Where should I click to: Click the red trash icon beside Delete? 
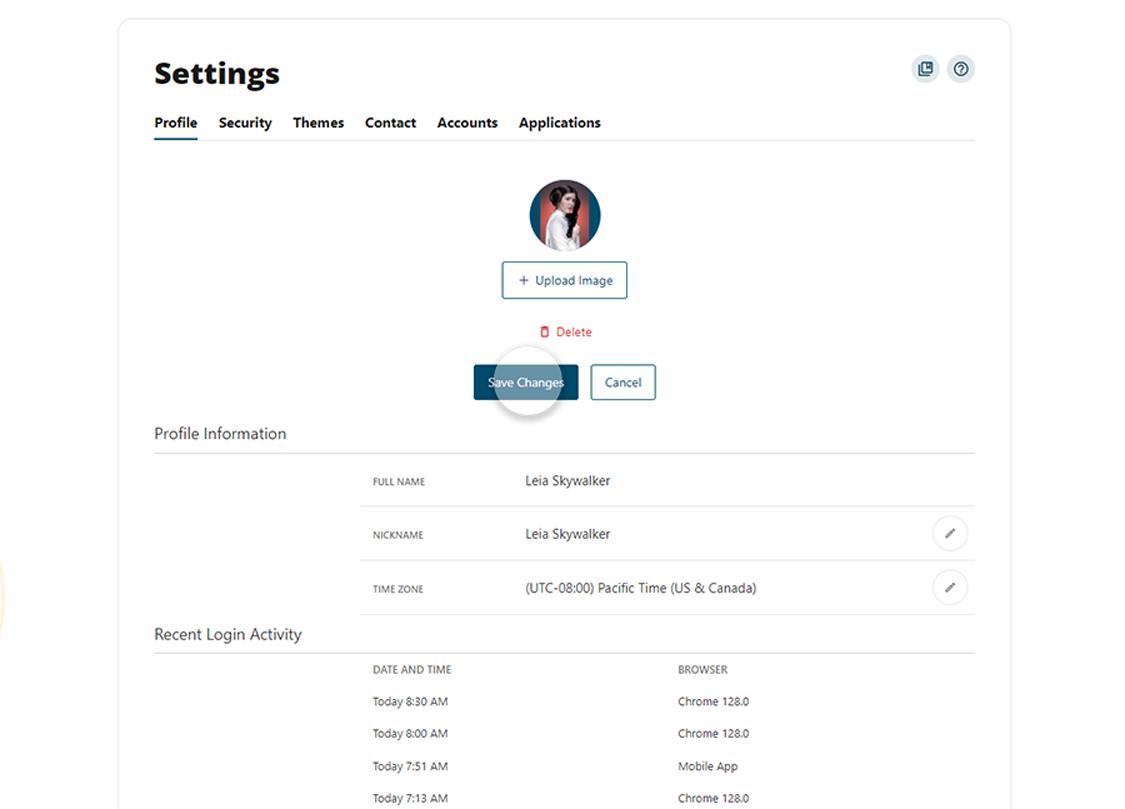(545, 332)
